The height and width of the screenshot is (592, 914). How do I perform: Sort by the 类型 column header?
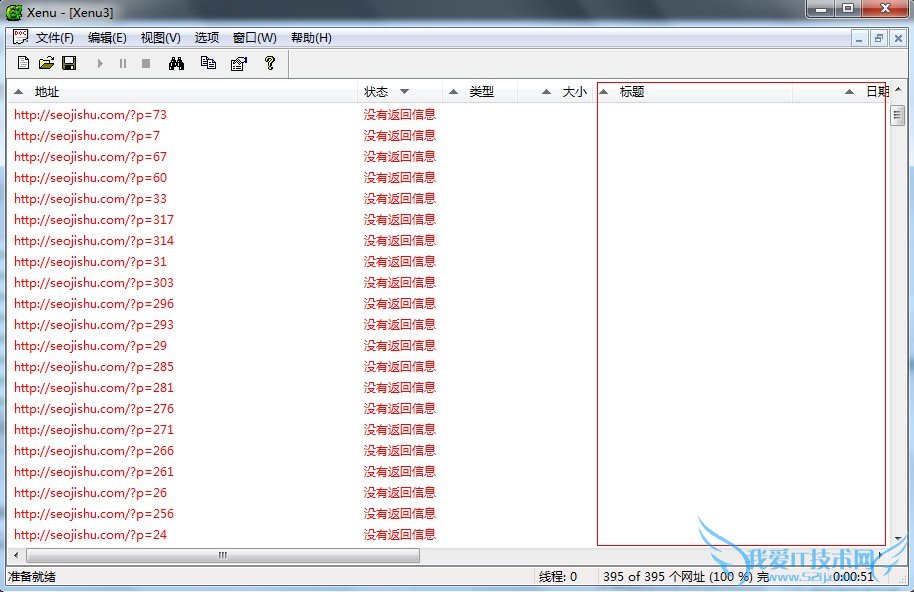point(480,91)
